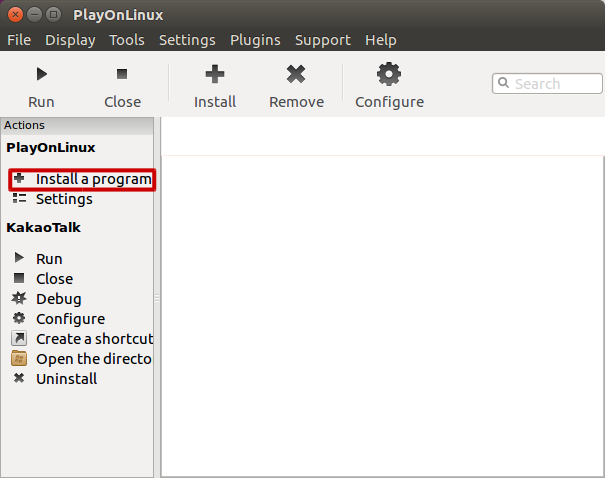Open the Settings link under PlayOnLinux
The width and height of the screenshot is (605, 478).
click(64, 199)
